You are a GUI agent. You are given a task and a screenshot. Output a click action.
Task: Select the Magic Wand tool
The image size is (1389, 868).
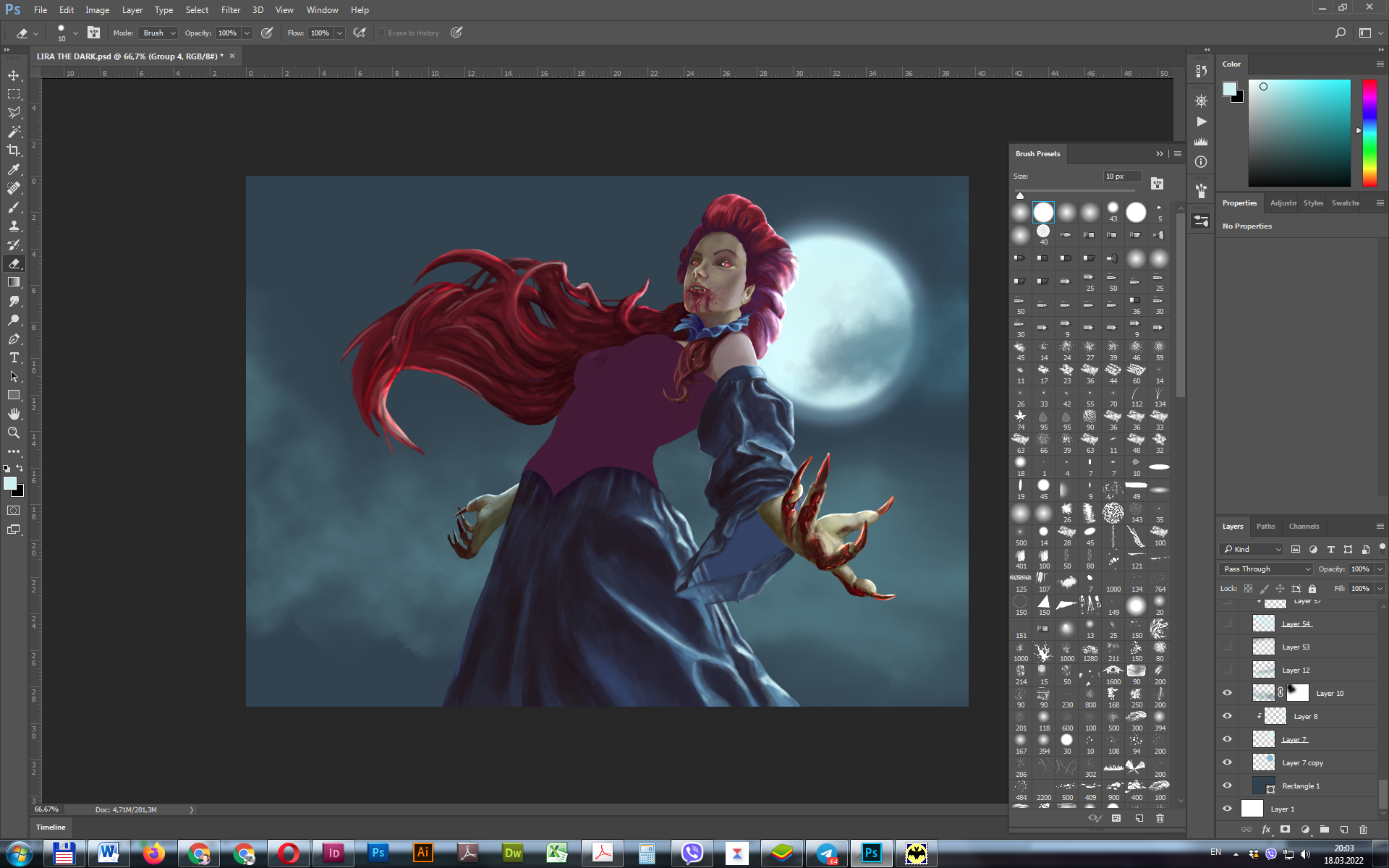pyautogui.click(x=14, y=132)
